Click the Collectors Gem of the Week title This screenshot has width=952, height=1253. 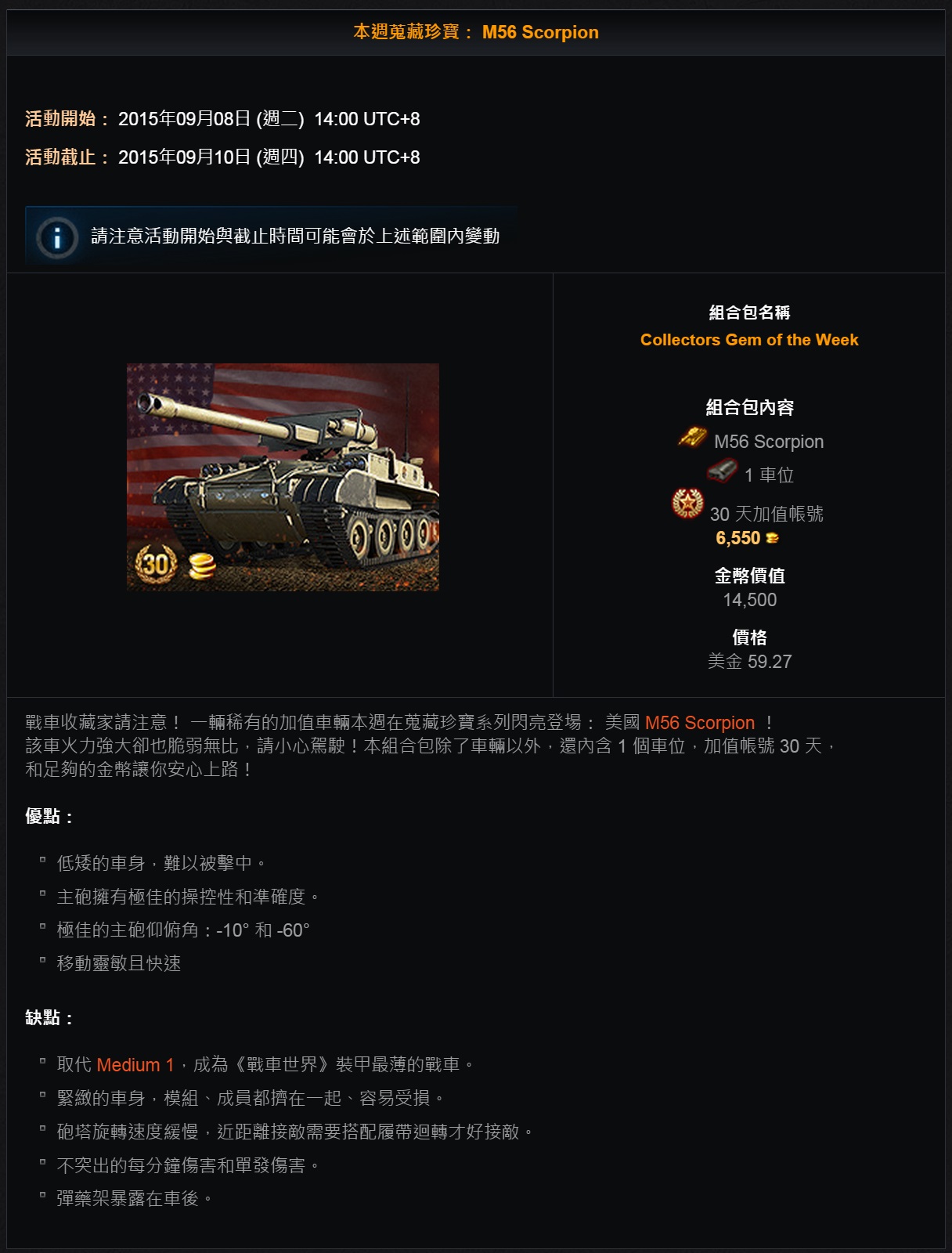[x=749, y=340]
